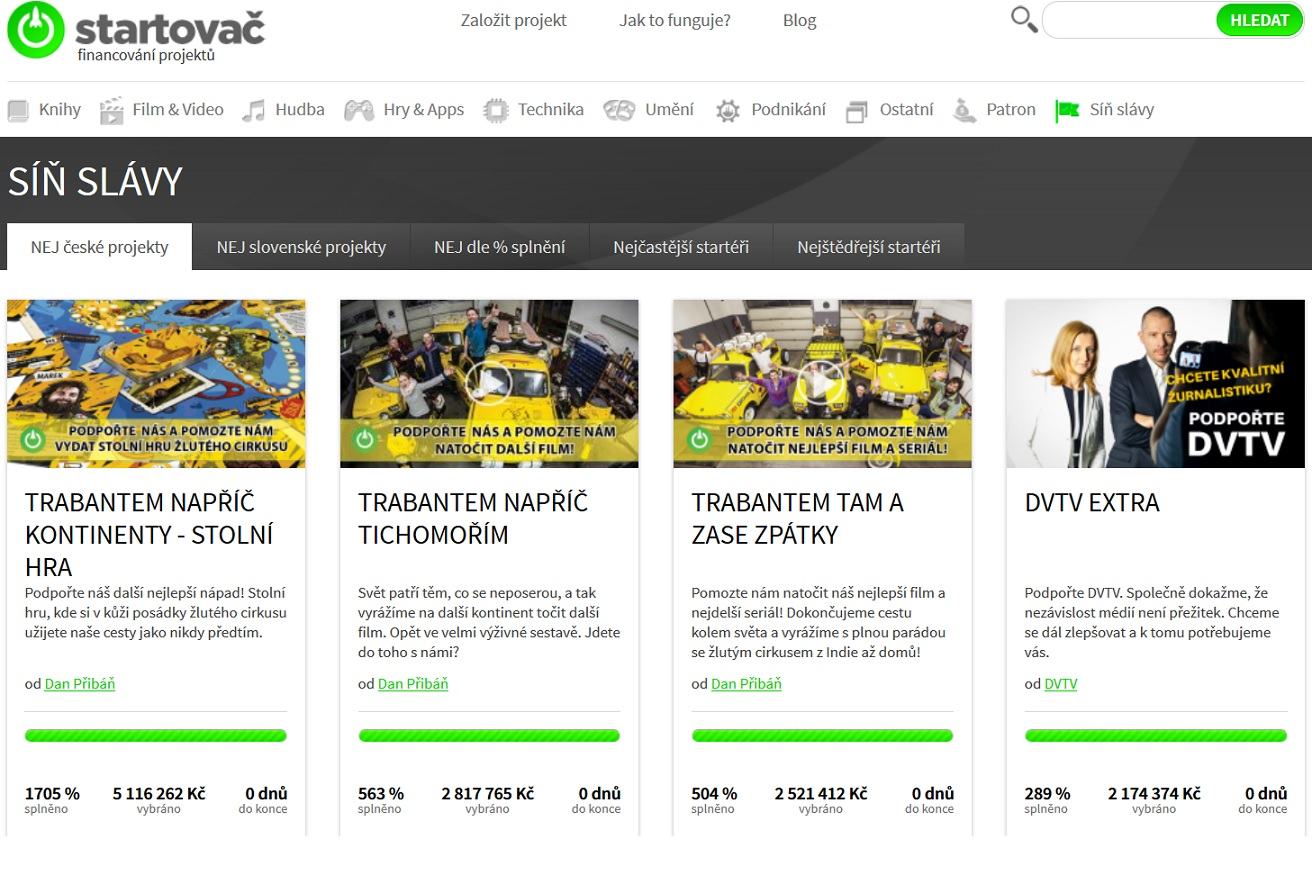This screenshot has height=884, width=1312.
Task: Click the Umění theater masks icon
Action: (x=619, y=110)
